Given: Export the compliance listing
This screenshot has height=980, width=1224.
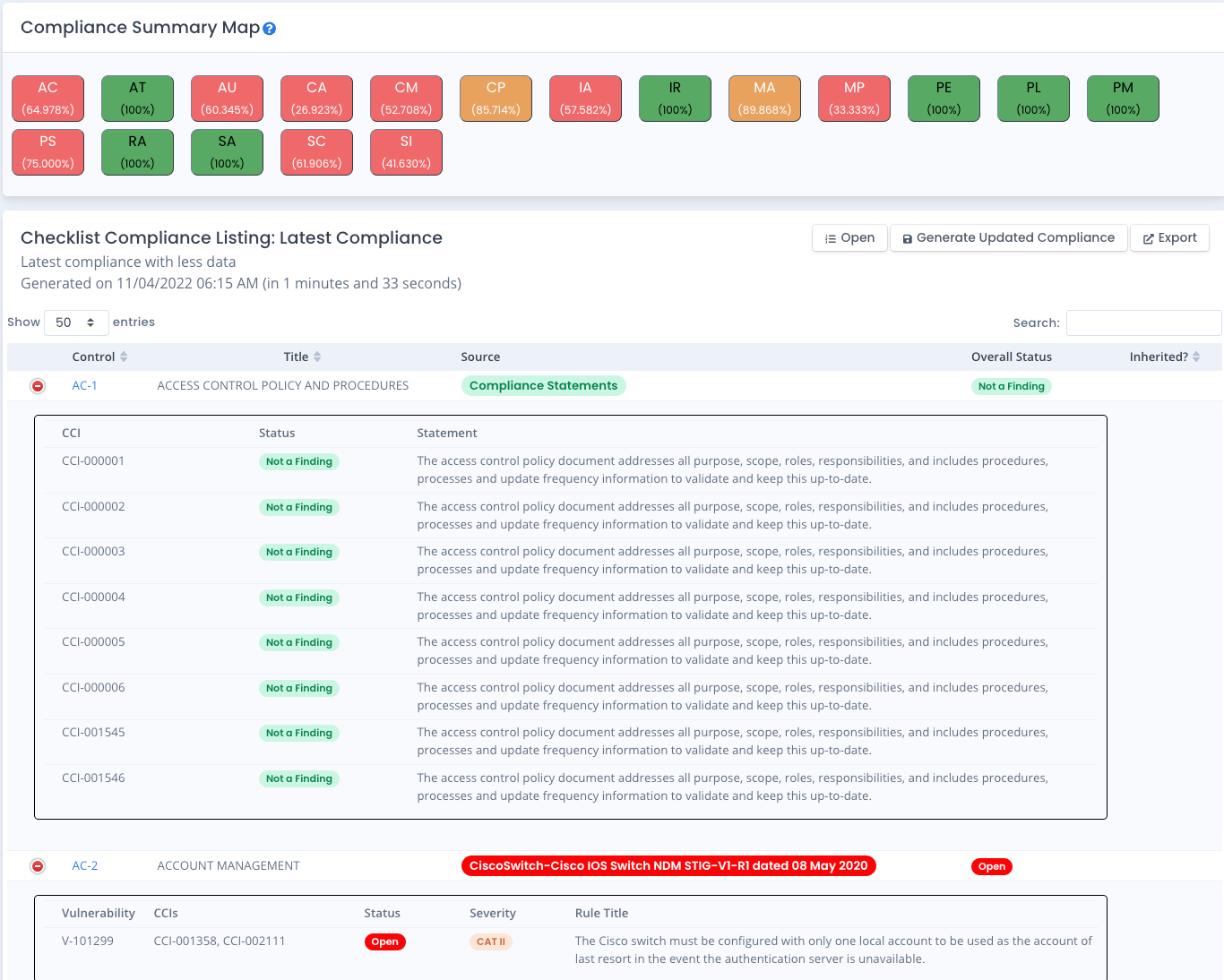Looking at the screenshot, I should 1169,238.
